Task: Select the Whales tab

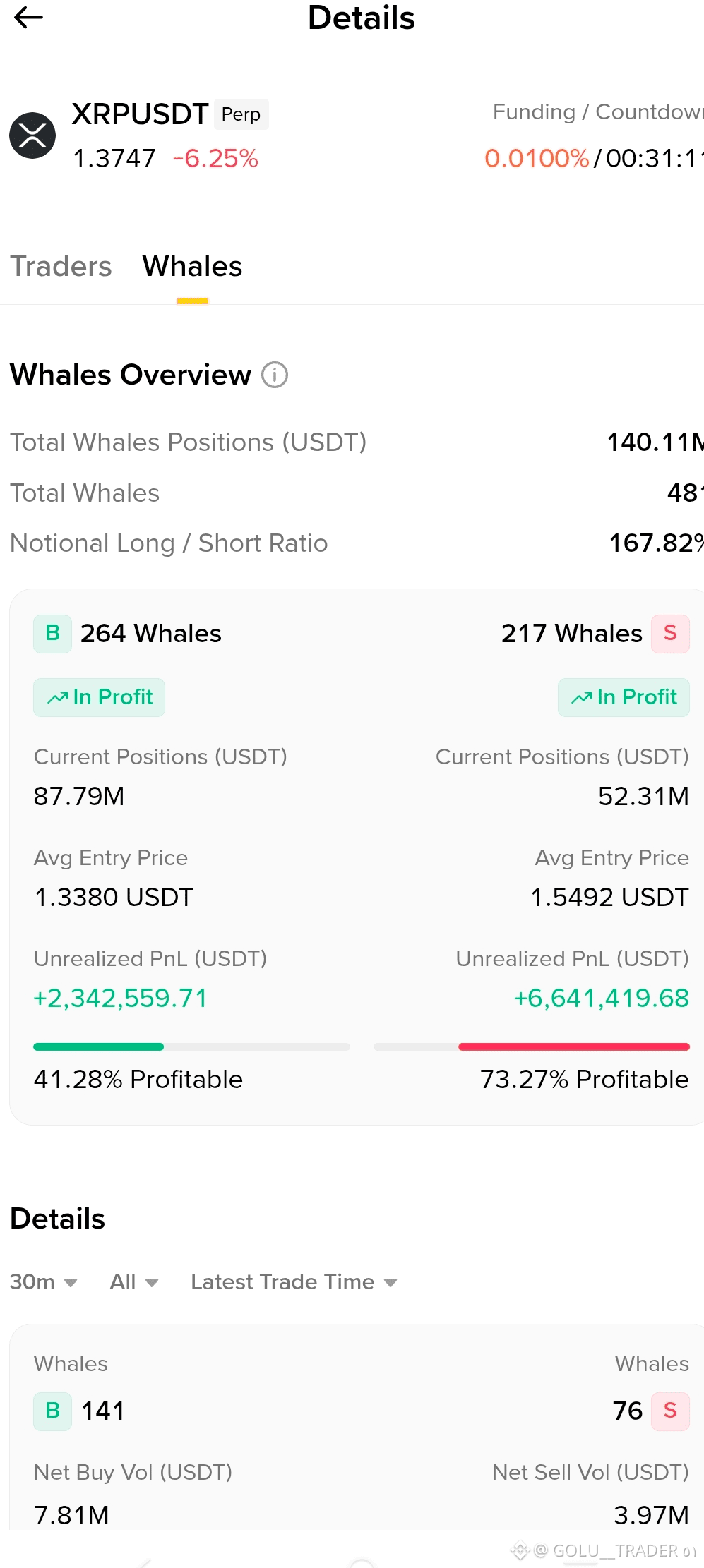Action: click(192, 266)
